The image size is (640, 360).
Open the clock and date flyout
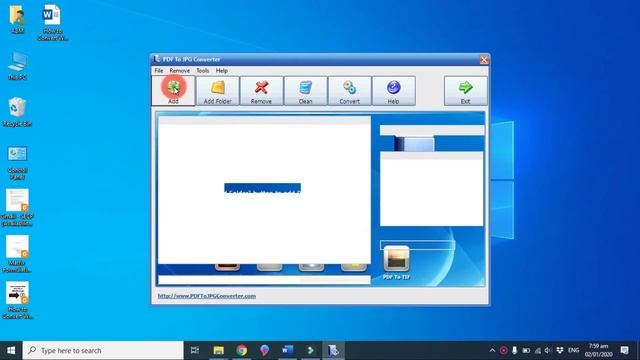pyautogui.click(x=598, y=350)
